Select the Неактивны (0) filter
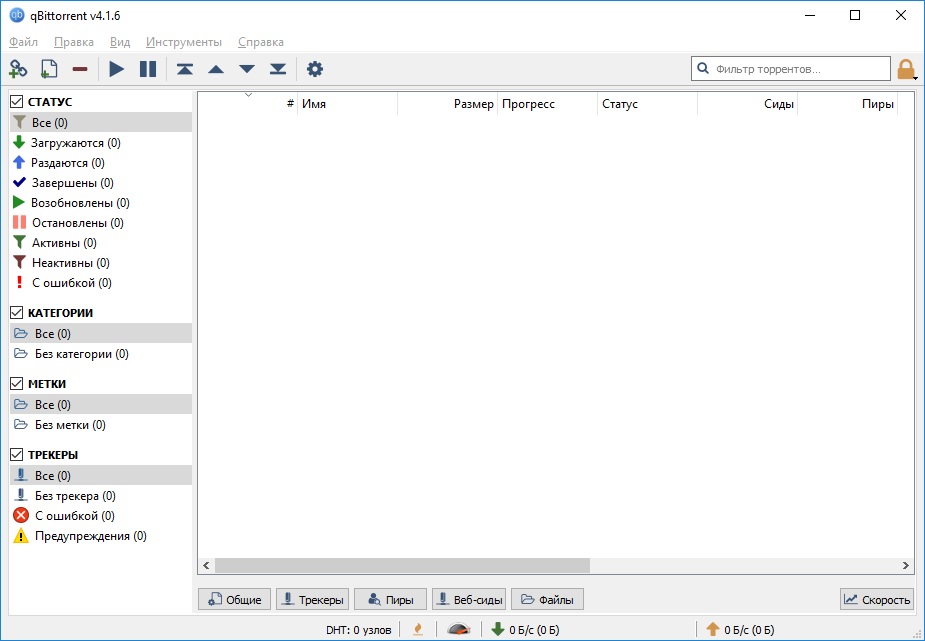925x641 pixels. point(101,263)
